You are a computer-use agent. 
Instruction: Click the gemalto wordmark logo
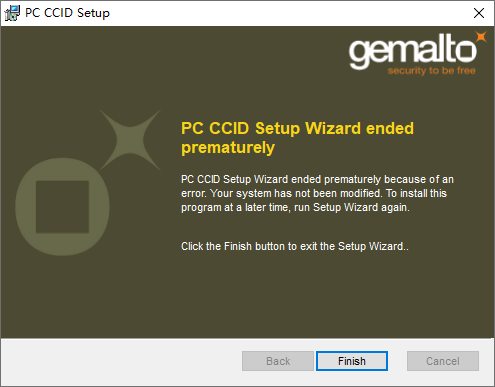tap(413, 51)
